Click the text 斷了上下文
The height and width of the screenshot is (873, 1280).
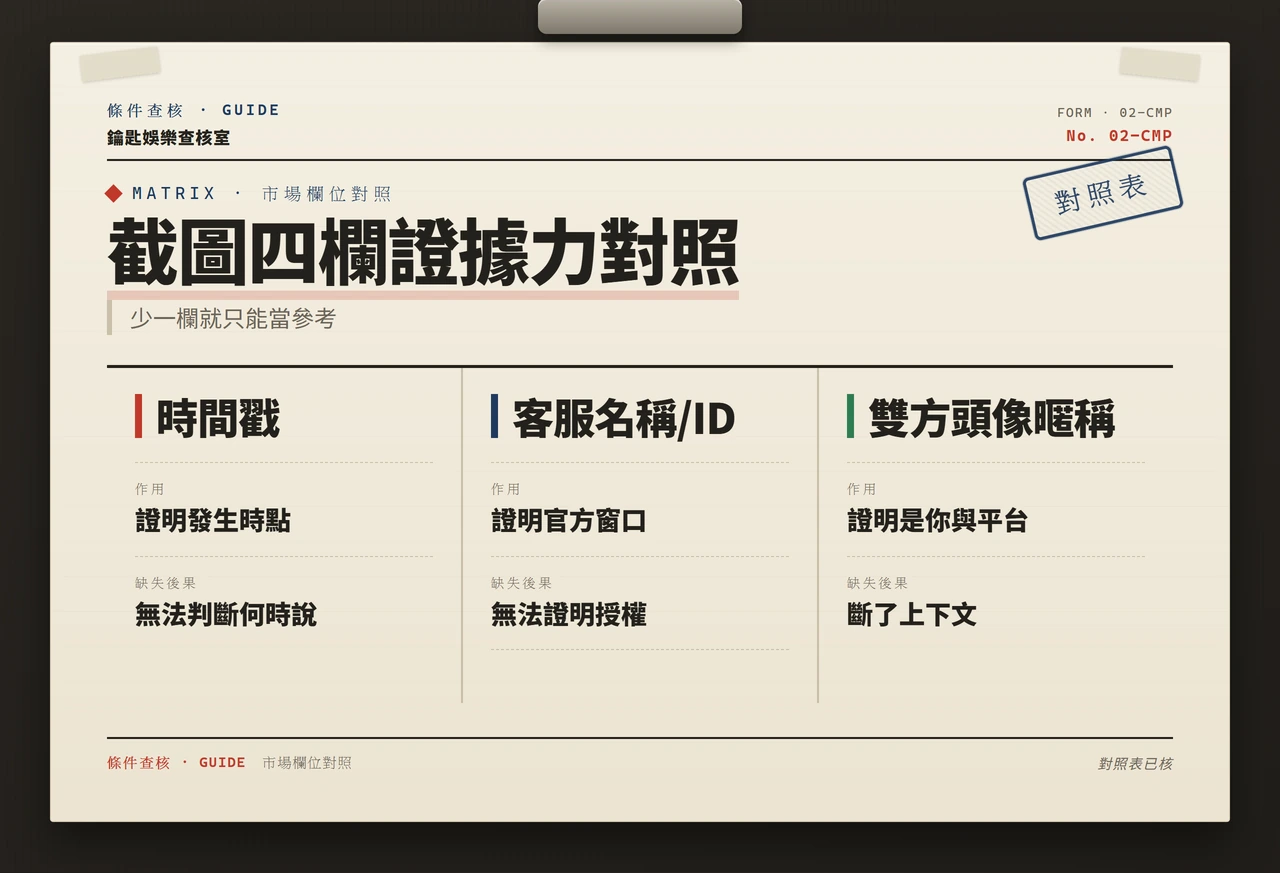point(912,614)
